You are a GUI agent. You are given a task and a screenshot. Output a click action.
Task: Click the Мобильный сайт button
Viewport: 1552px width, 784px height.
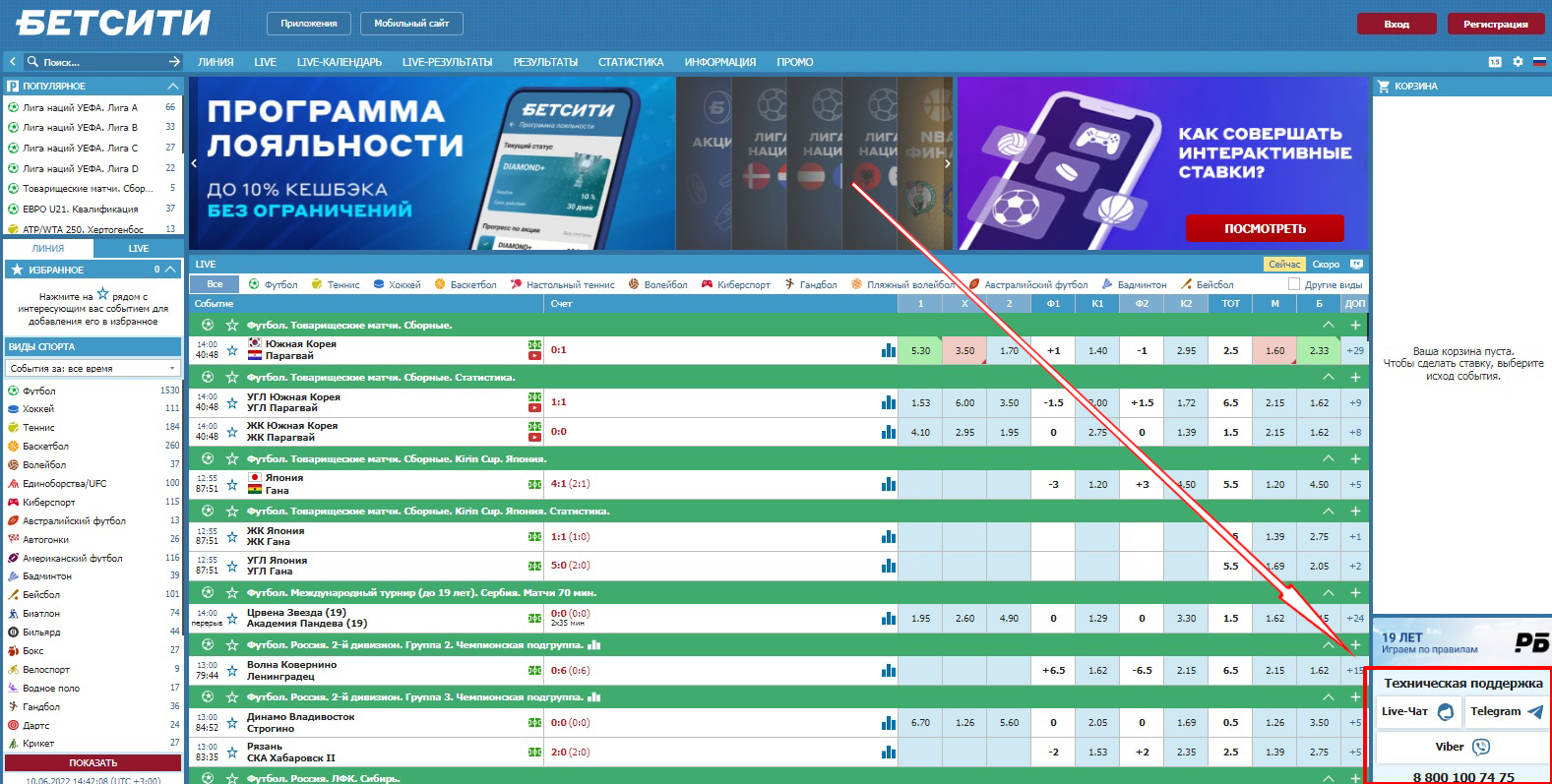click(411, 24)
